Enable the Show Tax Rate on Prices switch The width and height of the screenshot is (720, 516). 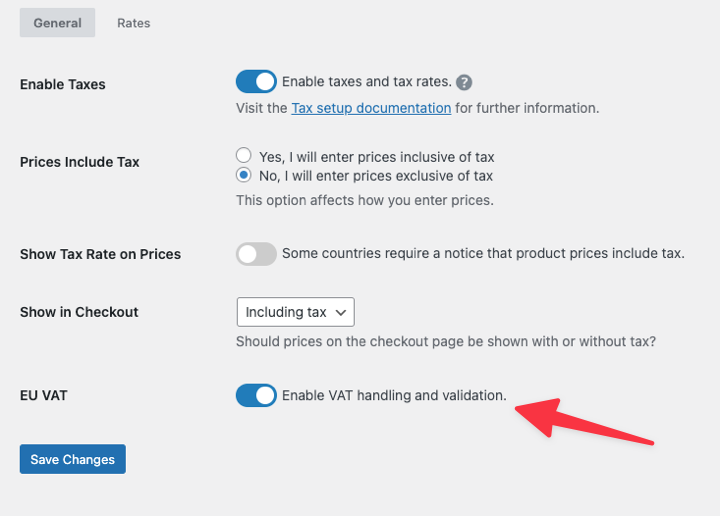[x=256, y=254]
